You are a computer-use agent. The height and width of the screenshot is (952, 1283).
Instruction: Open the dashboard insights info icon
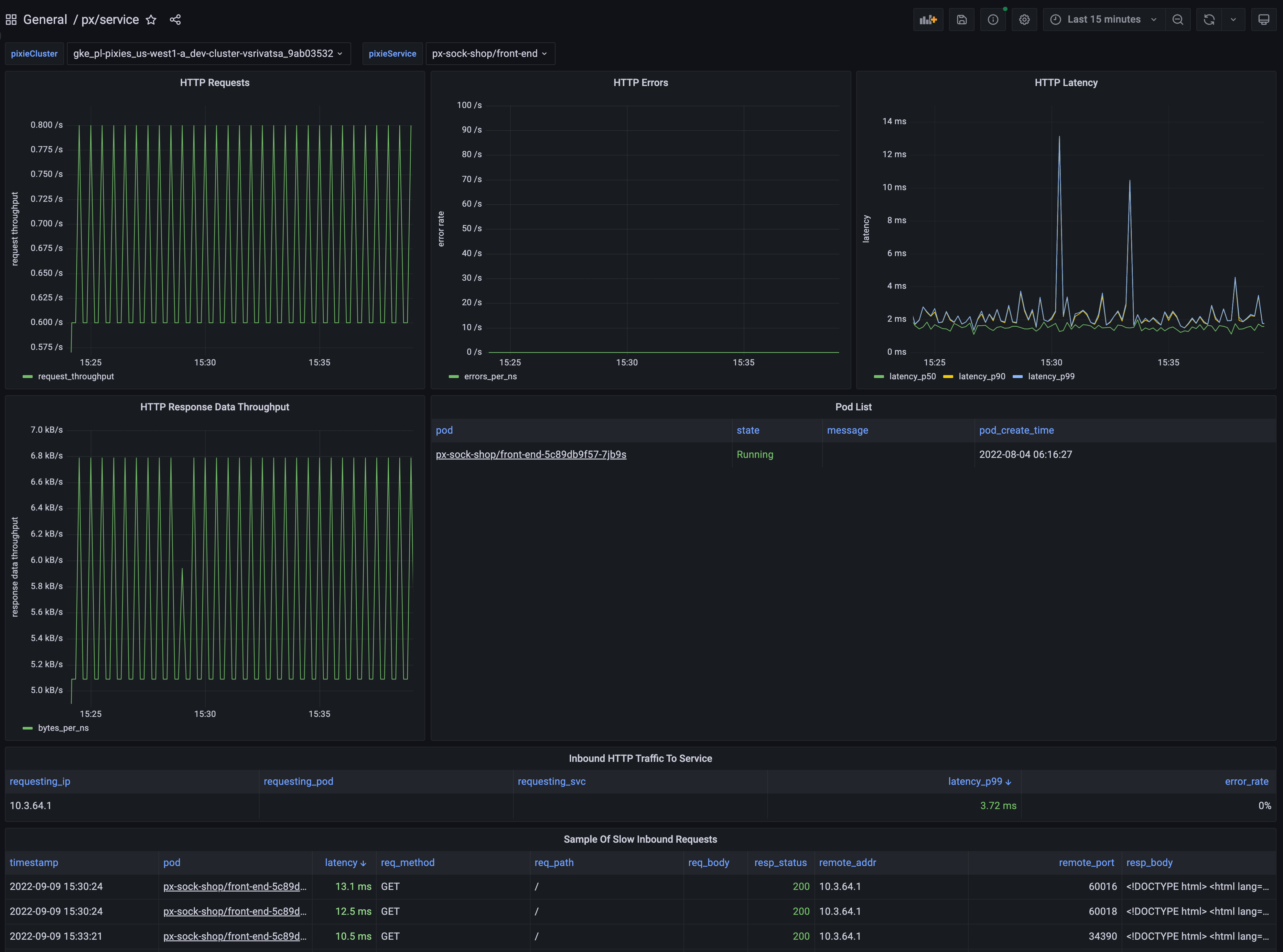993,20
